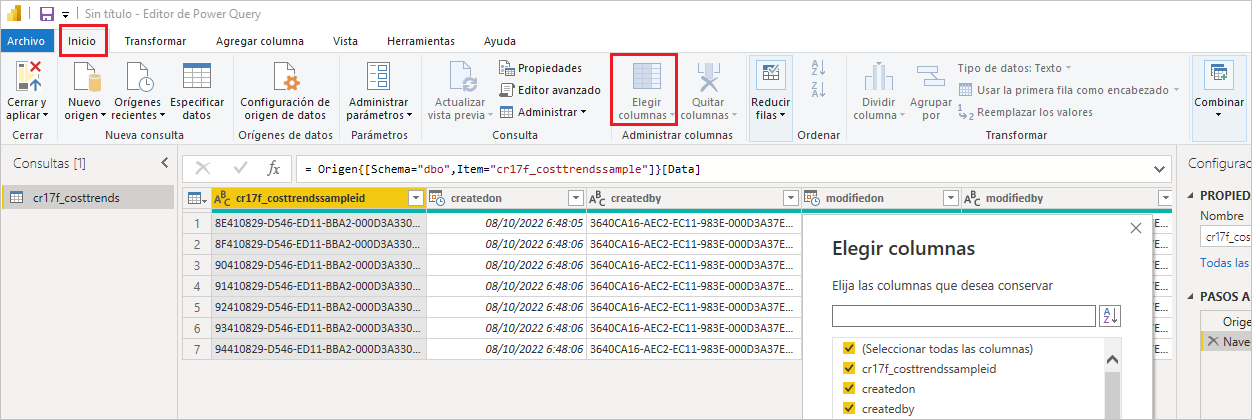The height and width of the screenshot is (420, 1252).
Task: Open filter dropdown for modifiedon column
Action: click(x=951, y=198)
